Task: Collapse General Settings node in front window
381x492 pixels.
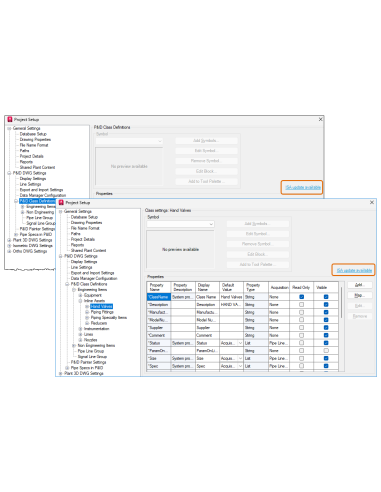Action: pos(60,211)
